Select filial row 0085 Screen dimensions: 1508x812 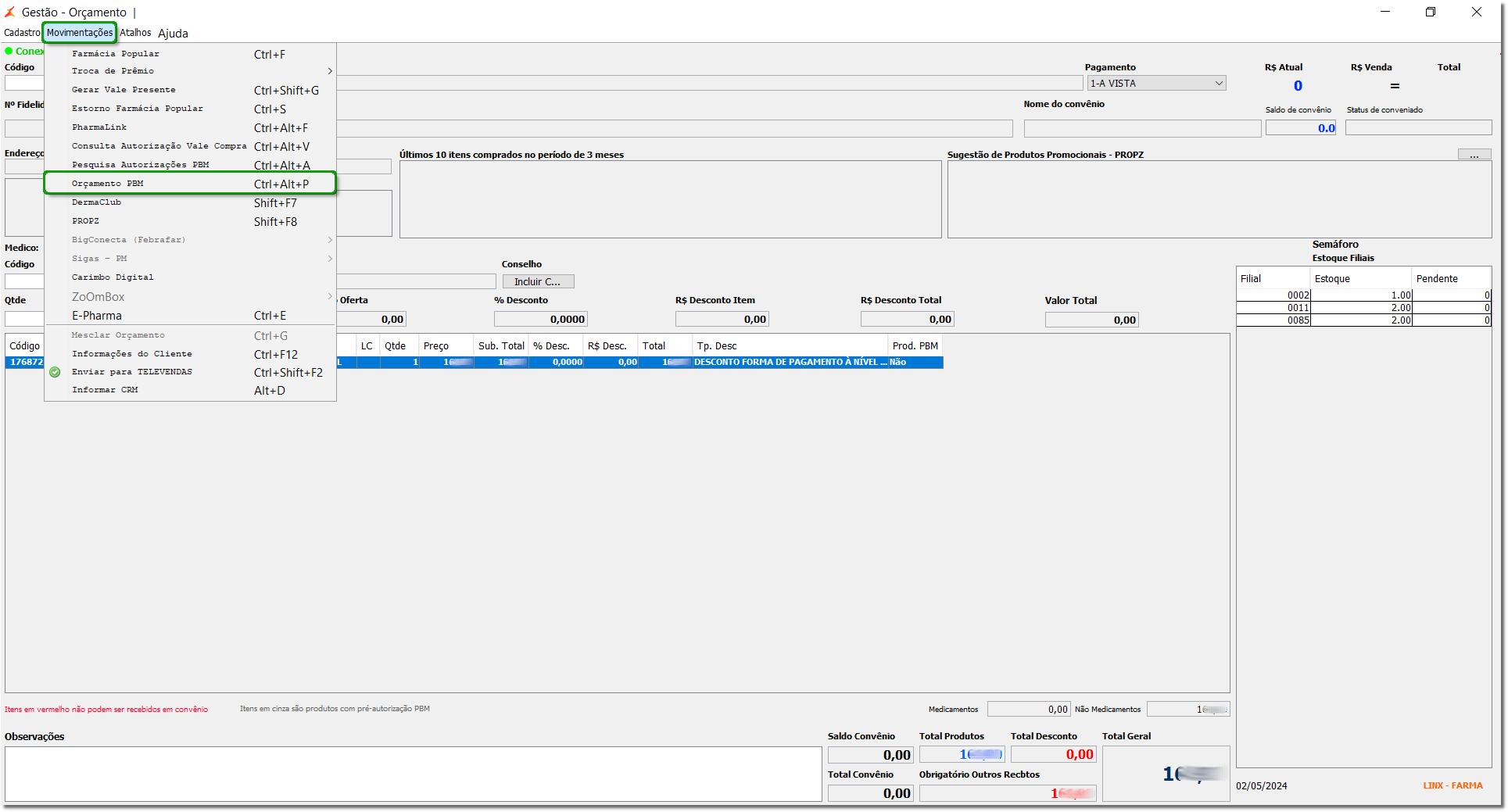click(x=1363, y=320)
